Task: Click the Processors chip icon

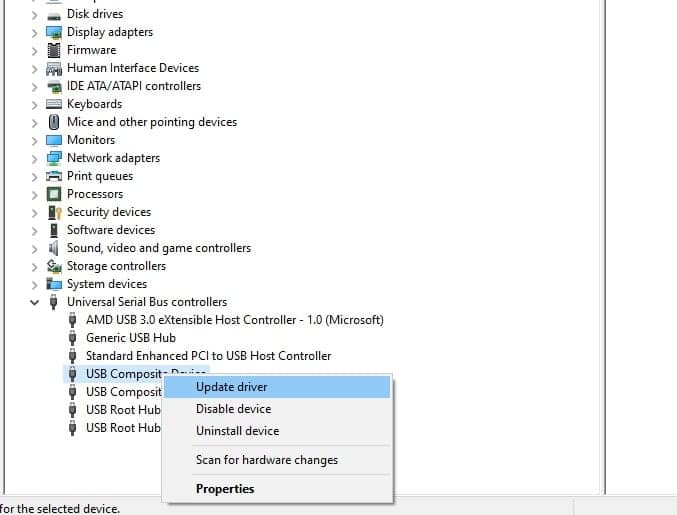Action: (x=54, y=194)
